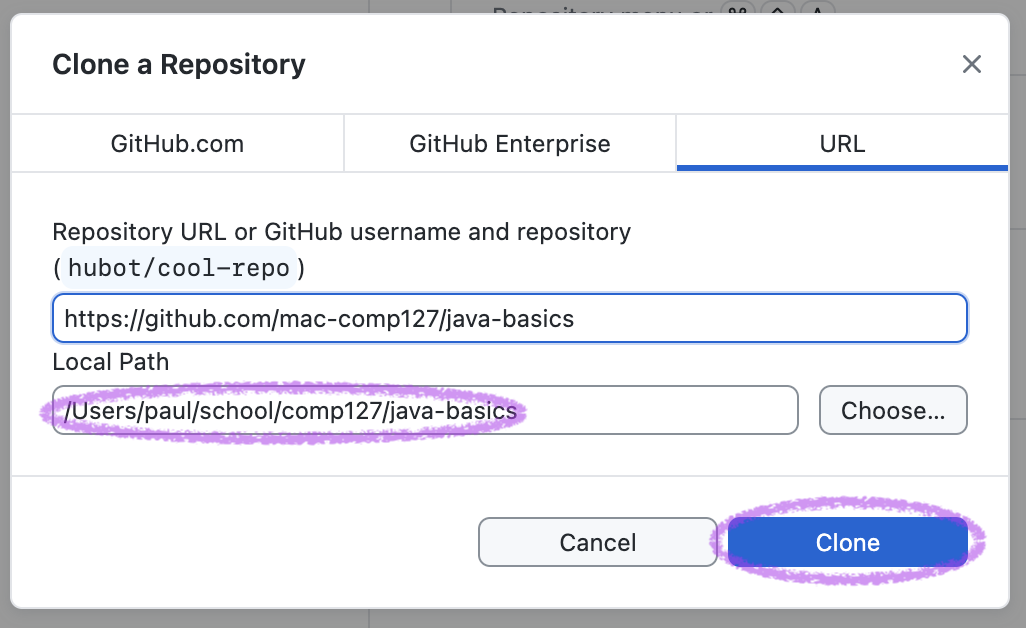Screen dimensions: 1026x628
Task: Click the circled Clone button
Action: pyautogui.click(x=846, y=542)
